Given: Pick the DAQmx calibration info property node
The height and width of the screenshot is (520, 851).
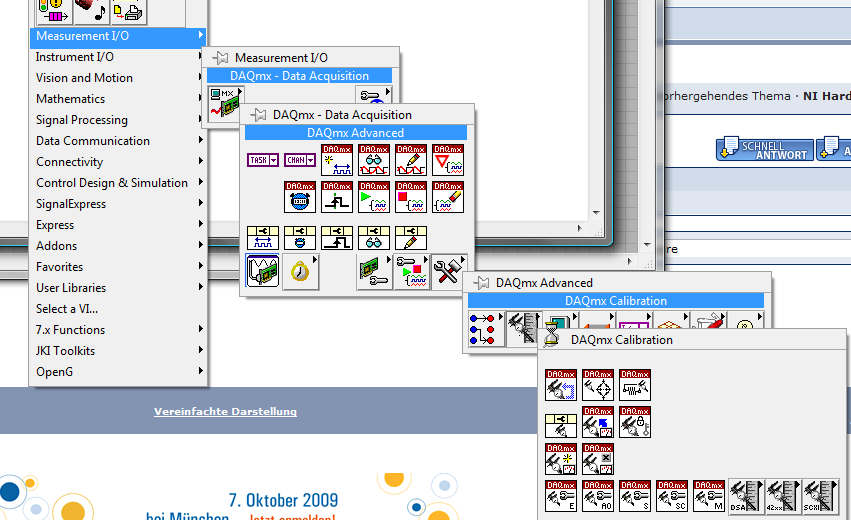Looking at the screenshot, I should coord(561,426).
